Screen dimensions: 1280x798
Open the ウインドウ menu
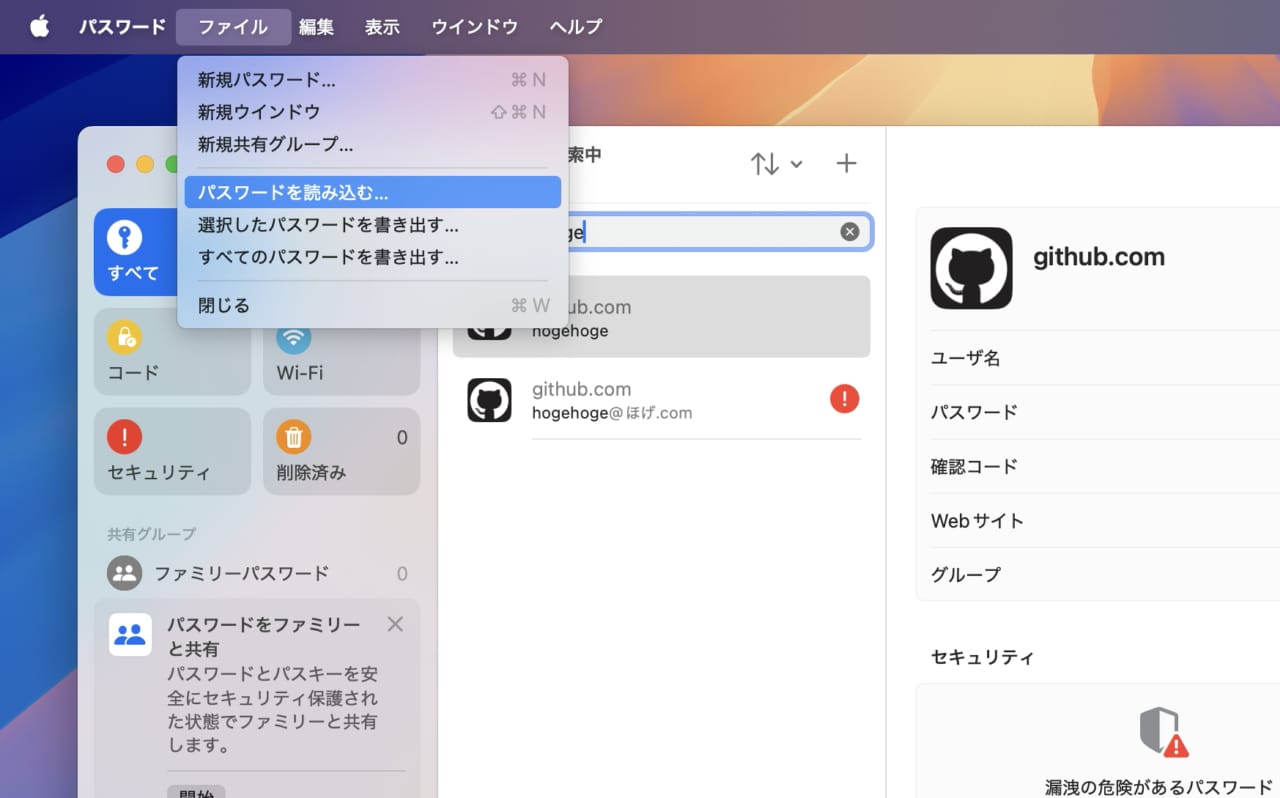coord(474,27)
